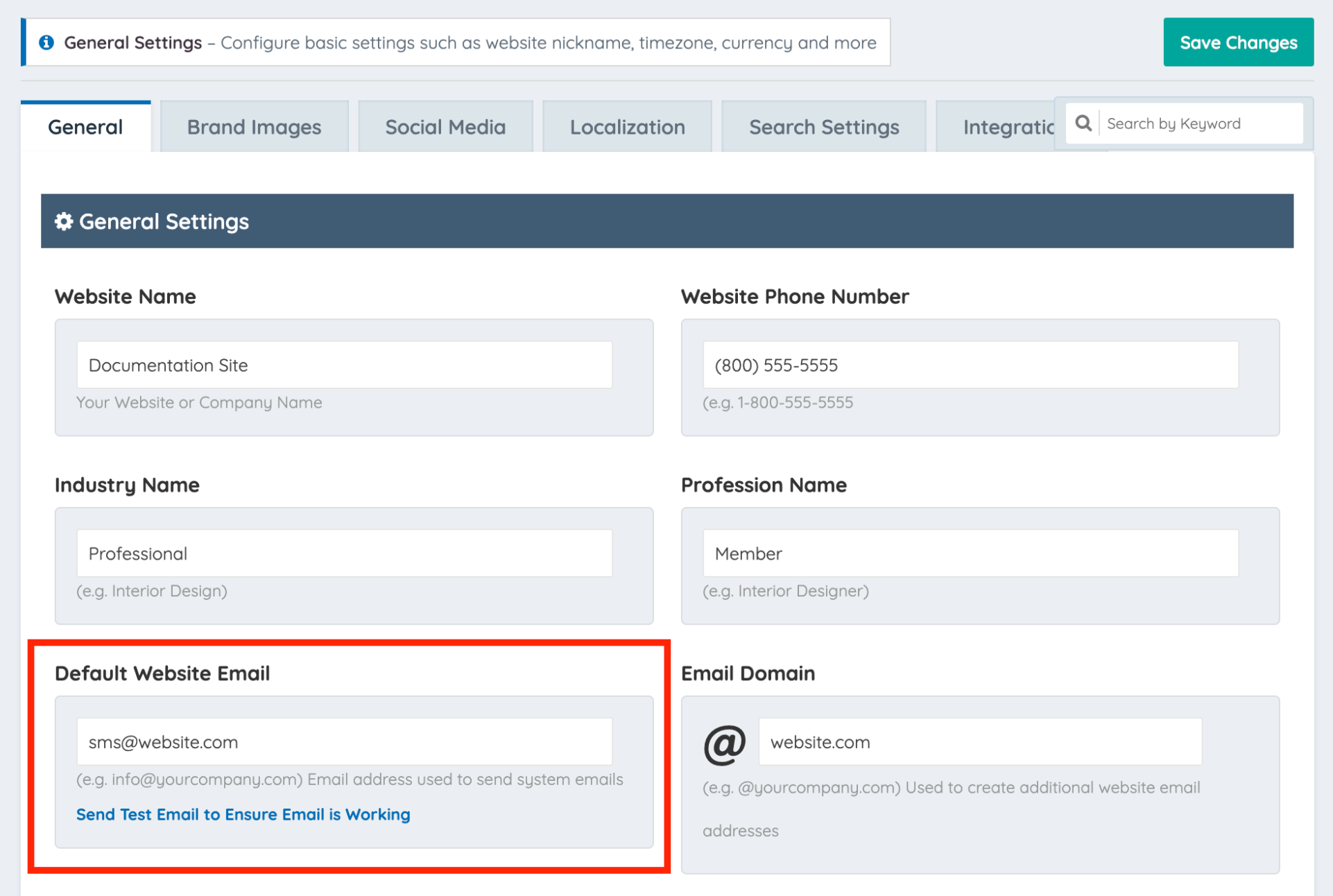
Task: Open the Search Settings tab
Action: tap(823, 127)
